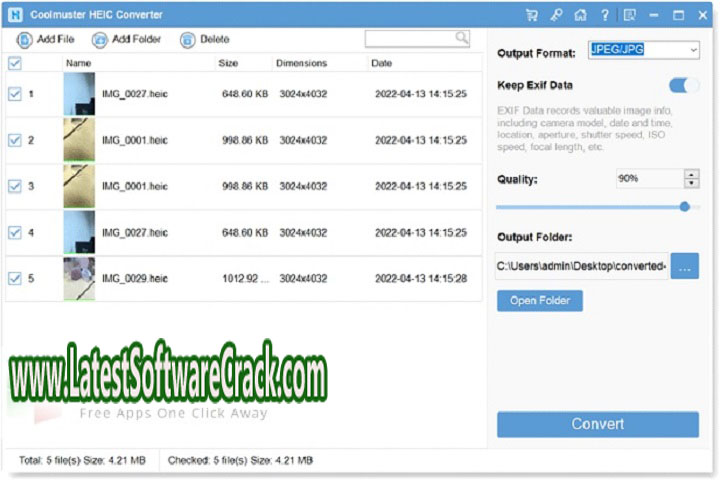The width and height of the screenshot is (720, 480).
Task: Click the Delete label
Action: click(214, 40)
